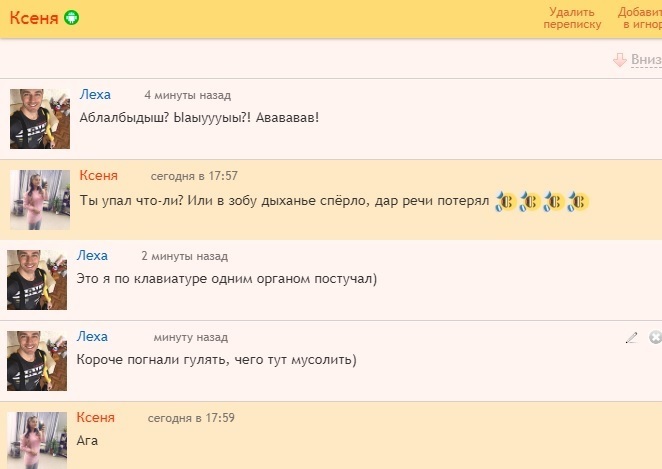Click Удалить переписку link
The image size is (662, 469).
[x=572, y=18]
